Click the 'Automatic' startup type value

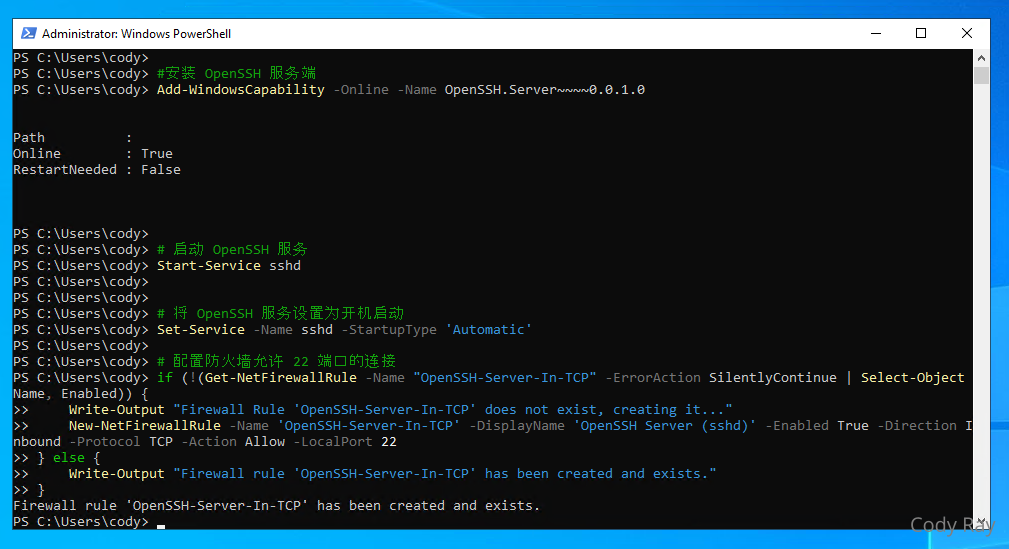[488, 330]
